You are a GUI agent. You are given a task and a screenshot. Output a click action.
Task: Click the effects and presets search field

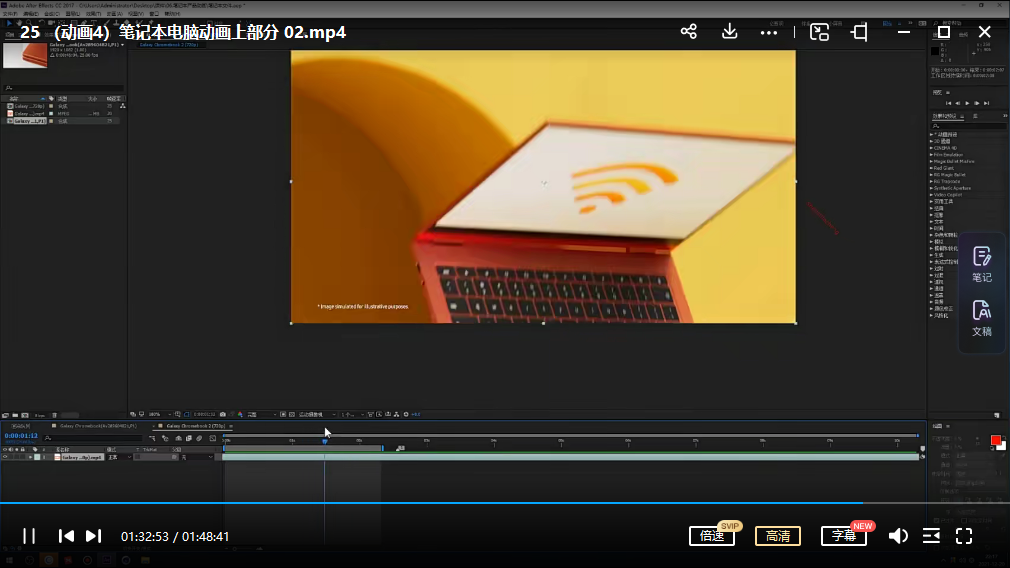(968, 126)
